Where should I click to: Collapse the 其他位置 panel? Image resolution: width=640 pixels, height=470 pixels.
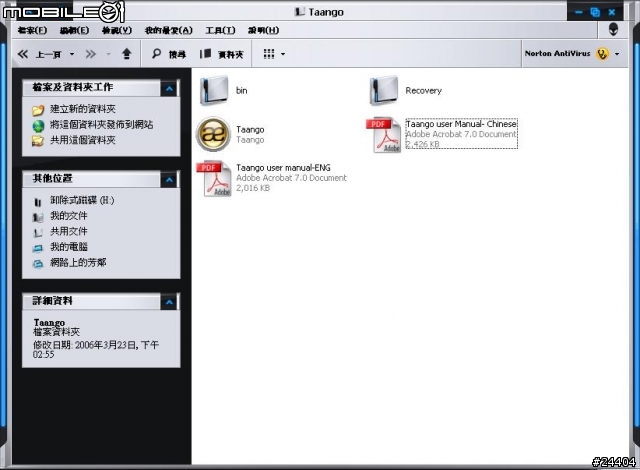coord(169,180)
